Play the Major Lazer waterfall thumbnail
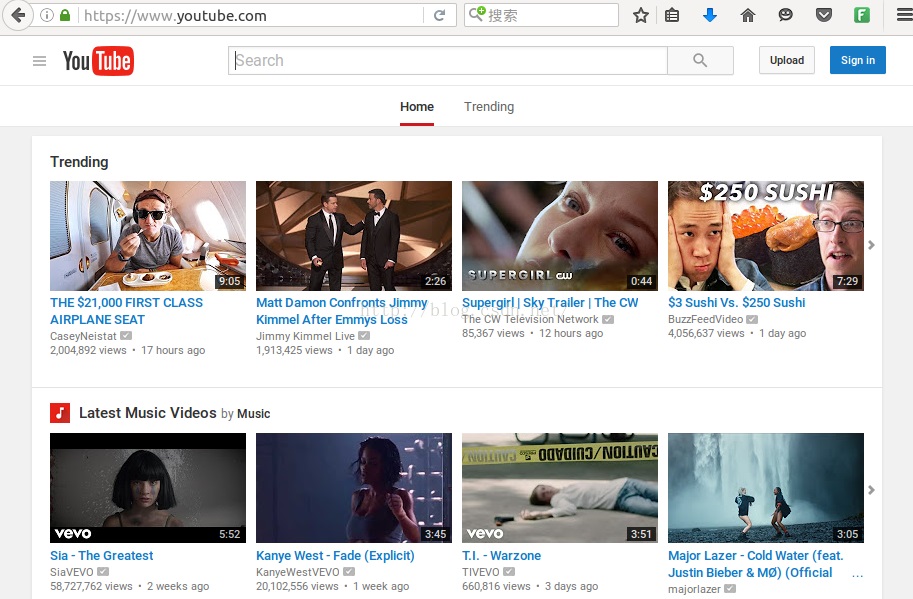The width and height of the screenshot is (913, 599). [x=766, y=488]
